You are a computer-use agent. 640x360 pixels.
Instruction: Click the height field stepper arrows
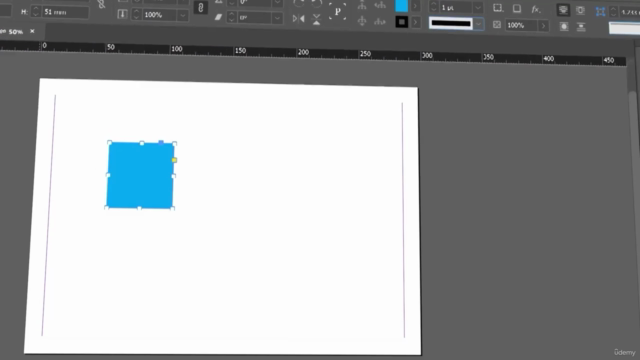[x=36, y=12]
